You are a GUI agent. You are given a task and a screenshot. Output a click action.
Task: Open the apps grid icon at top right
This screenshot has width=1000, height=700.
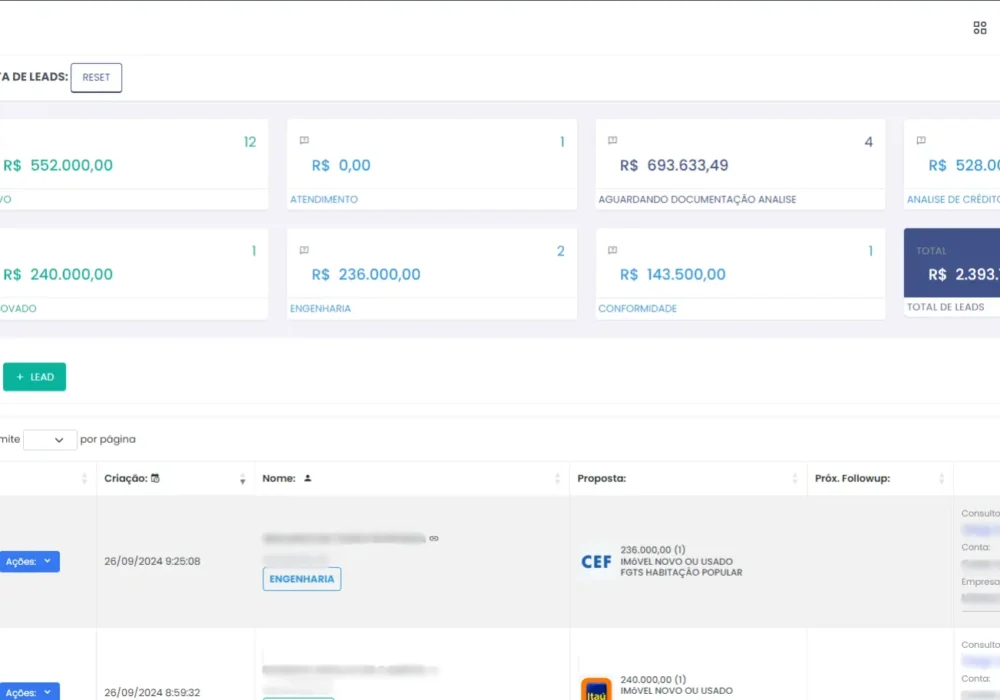click(979, 27)
